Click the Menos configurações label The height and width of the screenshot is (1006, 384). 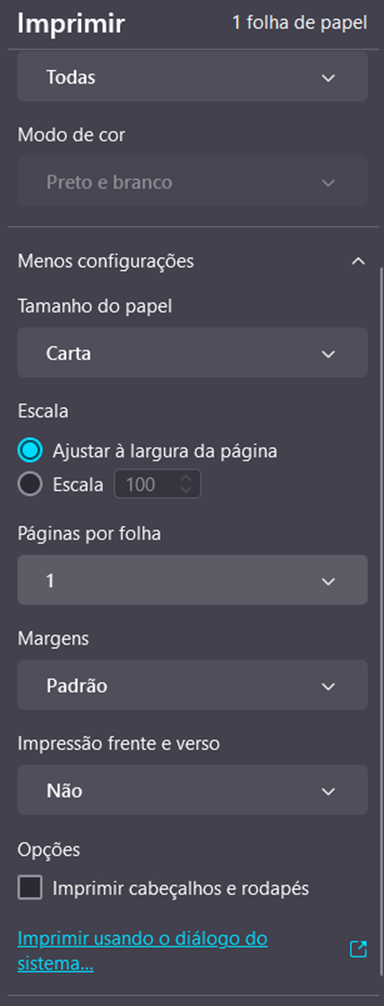click(106, 261)
